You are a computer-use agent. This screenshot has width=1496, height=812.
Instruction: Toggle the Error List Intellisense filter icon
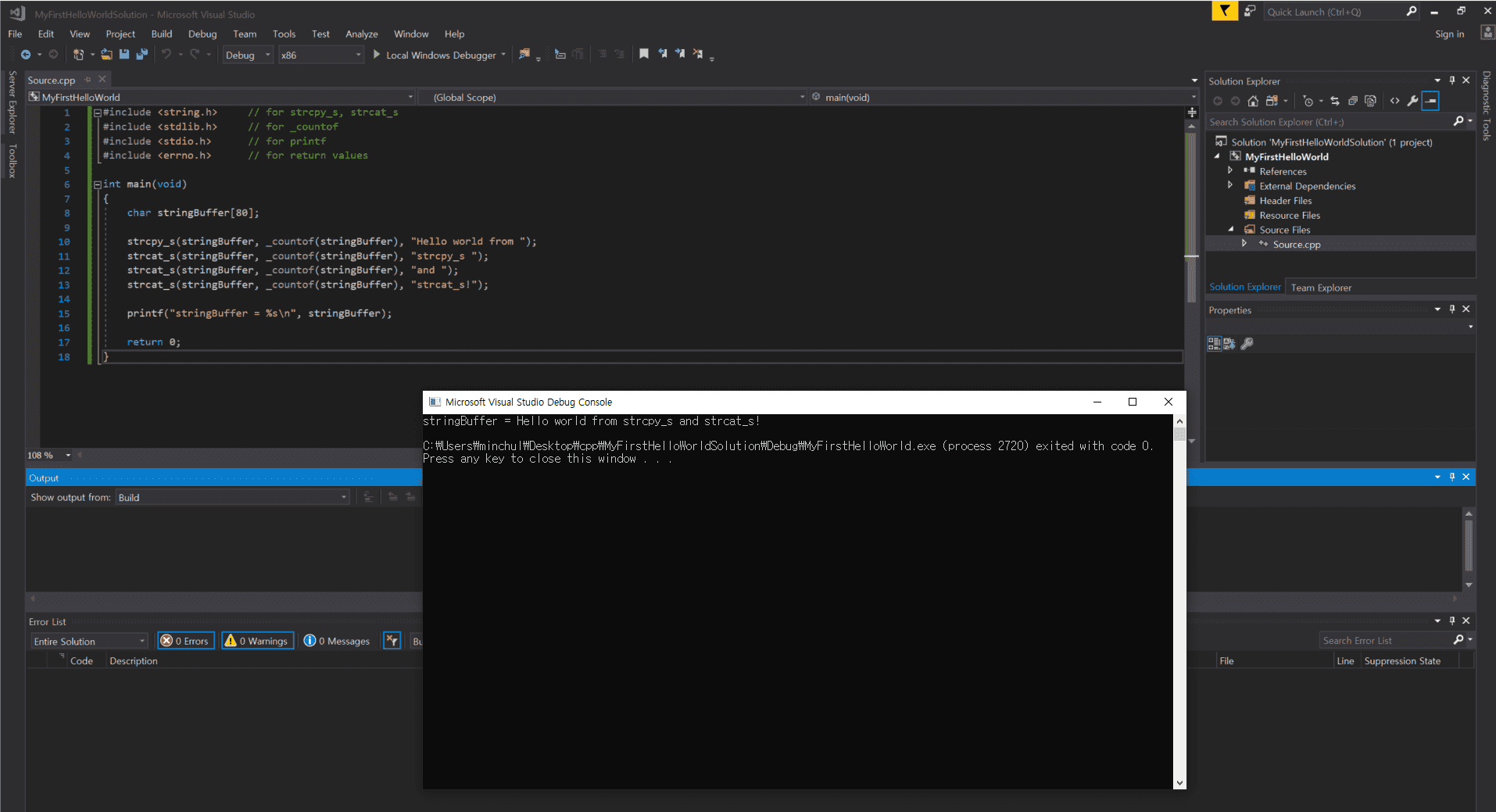point(392,641)
